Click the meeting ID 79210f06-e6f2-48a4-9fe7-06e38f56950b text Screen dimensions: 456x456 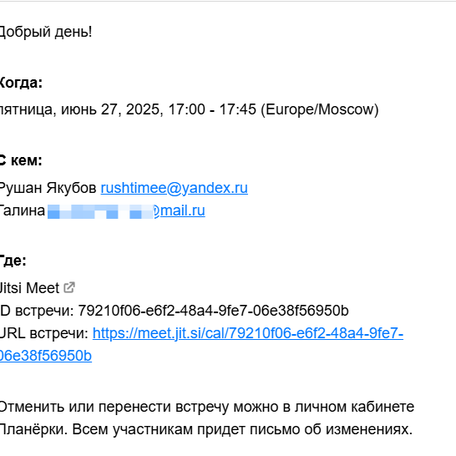coord(213,311)
